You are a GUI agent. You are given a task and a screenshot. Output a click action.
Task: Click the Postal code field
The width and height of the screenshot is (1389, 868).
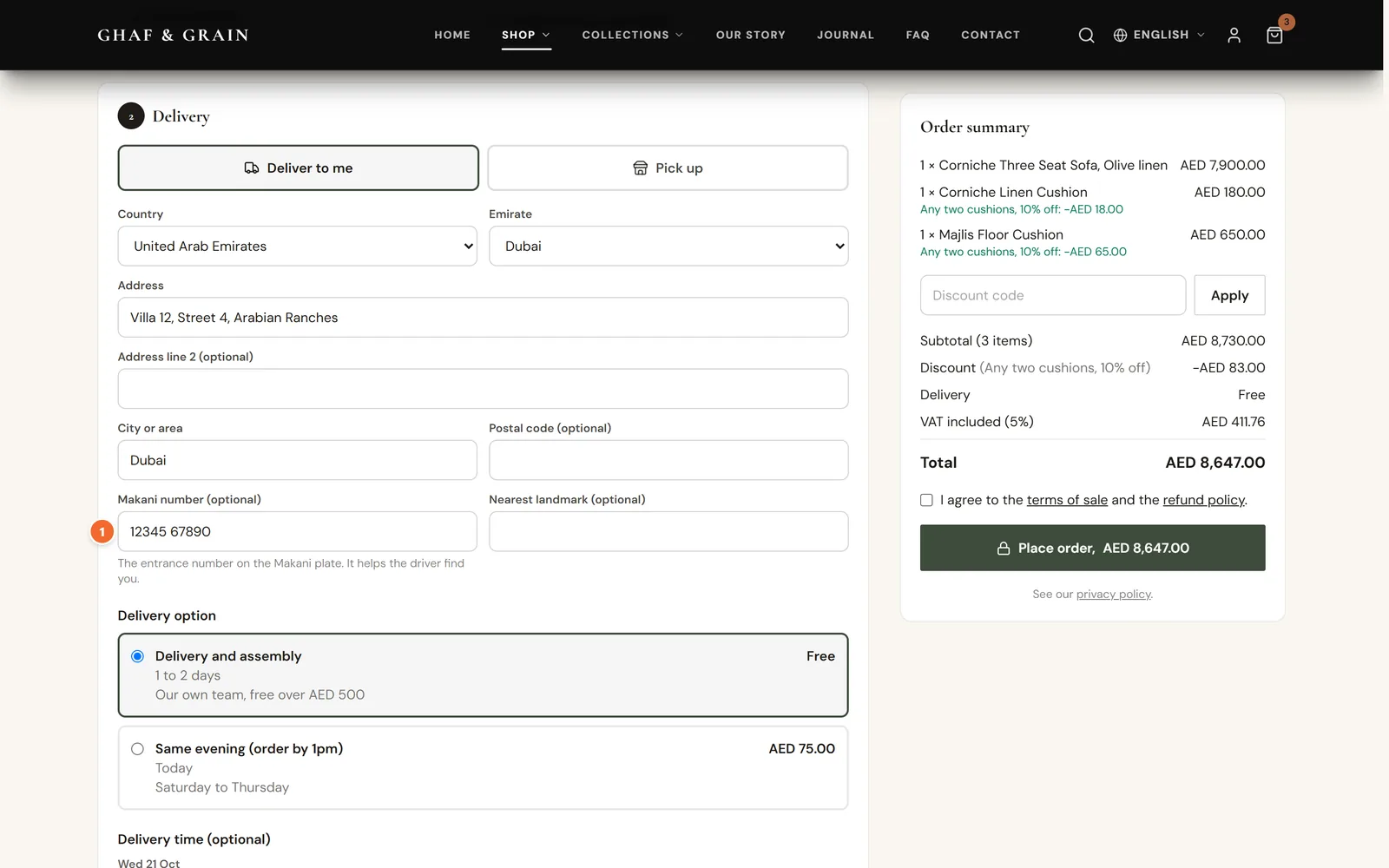pyautogui.click(x=668, y=460)
